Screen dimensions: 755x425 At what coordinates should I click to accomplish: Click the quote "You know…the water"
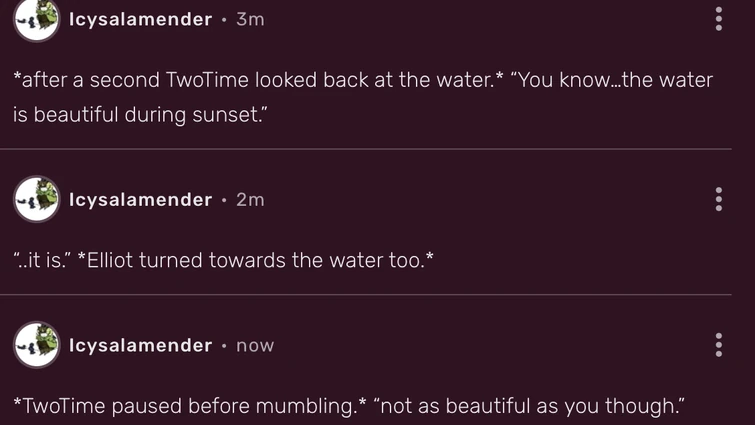pyautogui.click(x=610, y=80)
